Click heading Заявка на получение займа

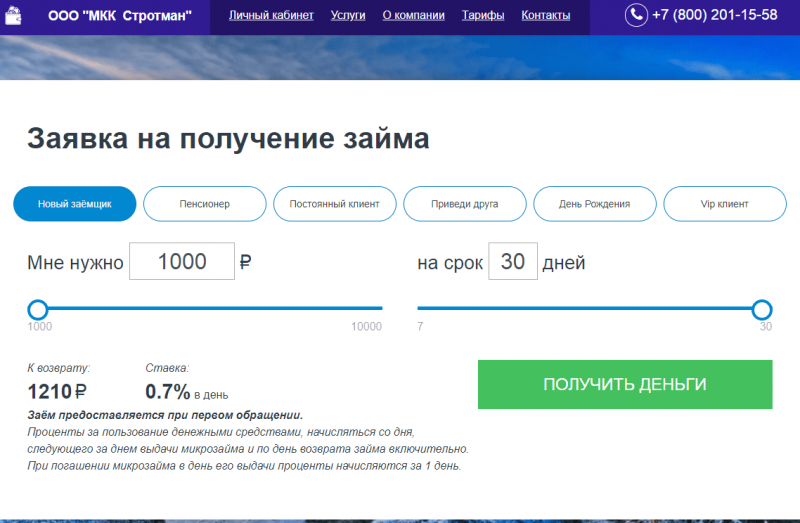[228, 138]
